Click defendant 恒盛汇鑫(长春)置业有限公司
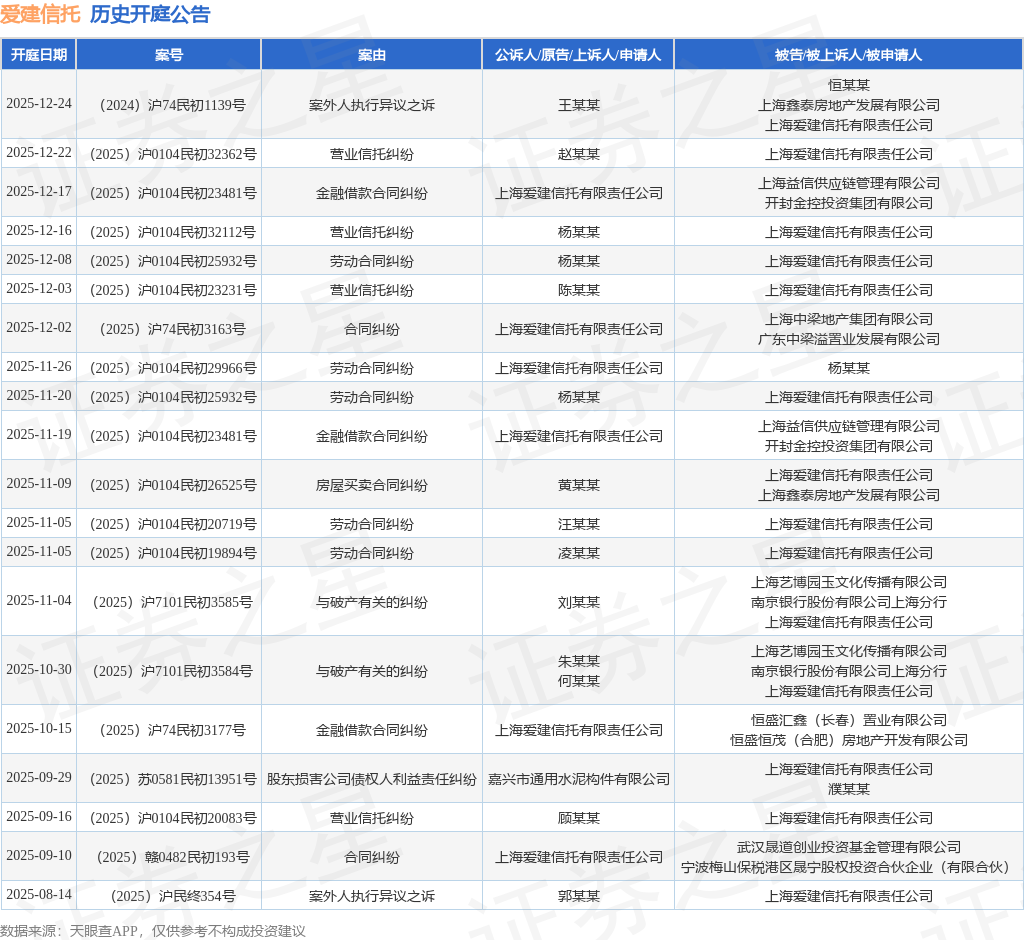This screenshot has width=1024, height=940. [849, 720]
